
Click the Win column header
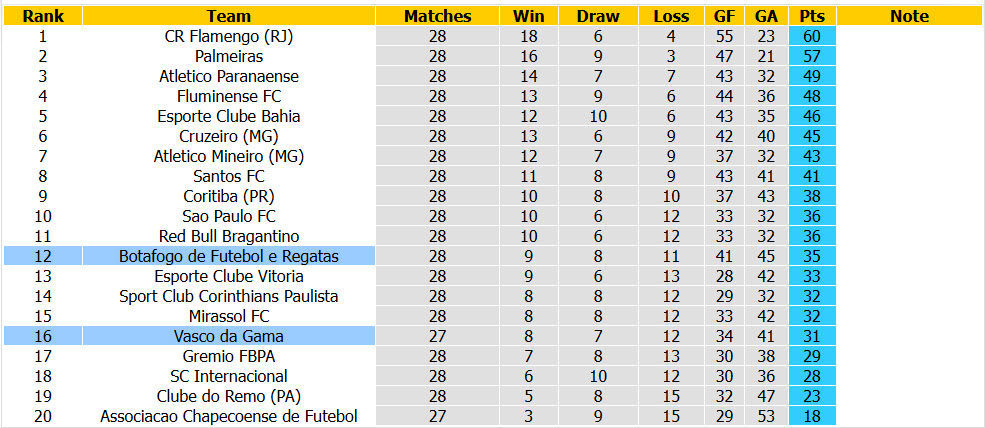[x=529, y=16]
